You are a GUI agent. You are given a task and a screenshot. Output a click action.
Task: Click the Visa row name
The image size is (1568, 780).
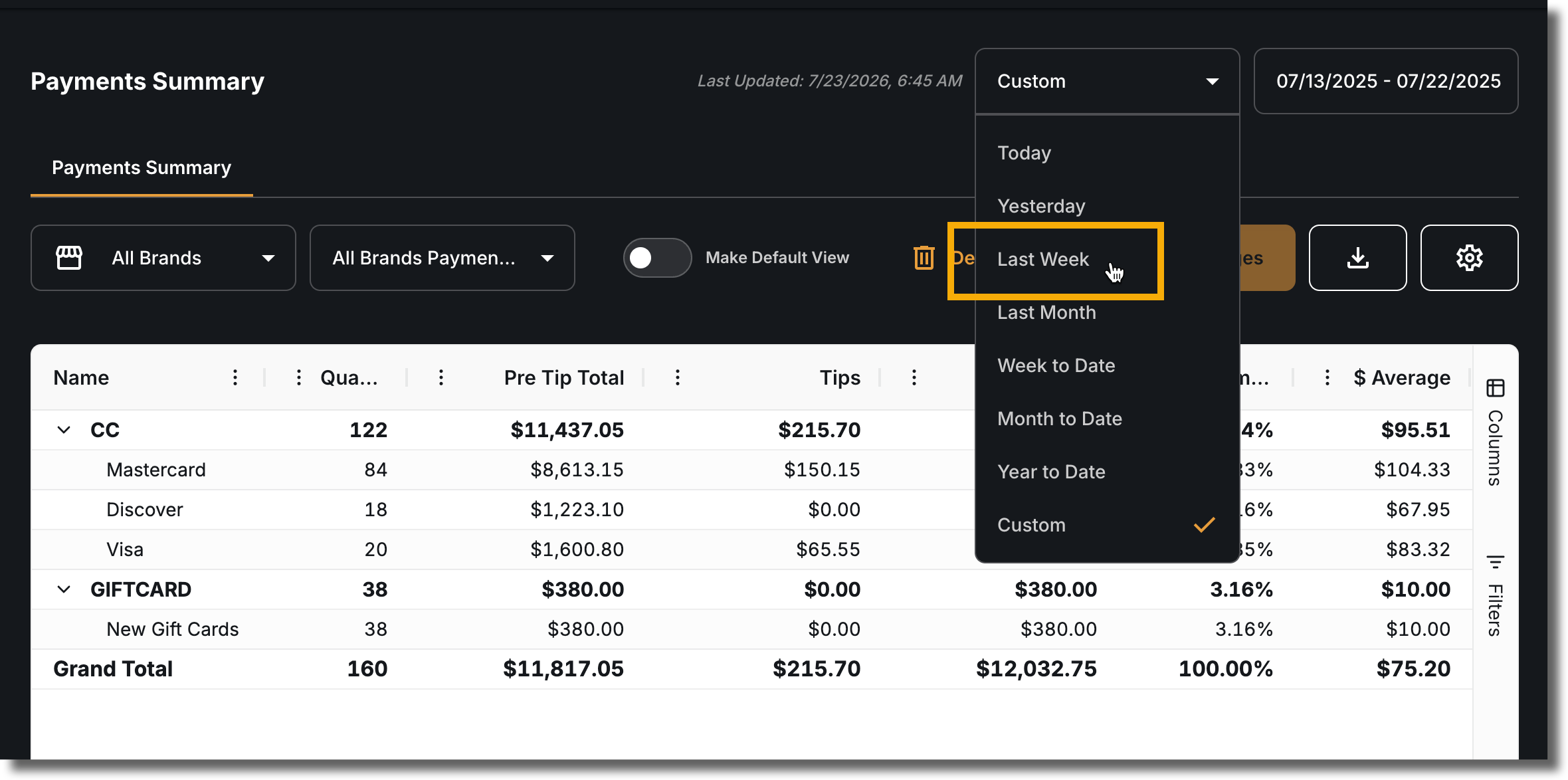[125, 549]
